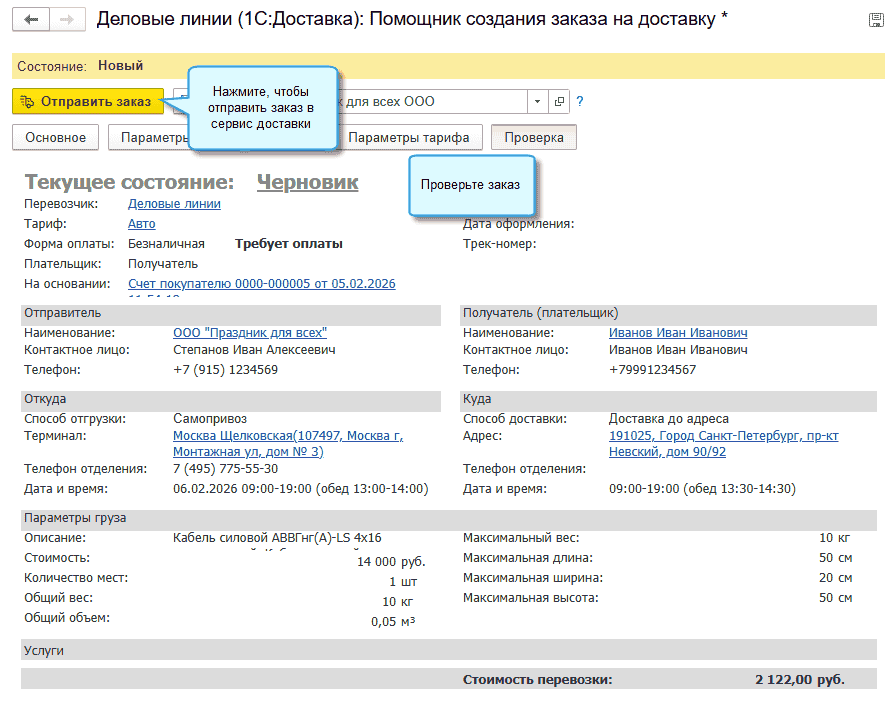Switch to the Основное tab
This screenshot has height=701, width=885.
55,138
